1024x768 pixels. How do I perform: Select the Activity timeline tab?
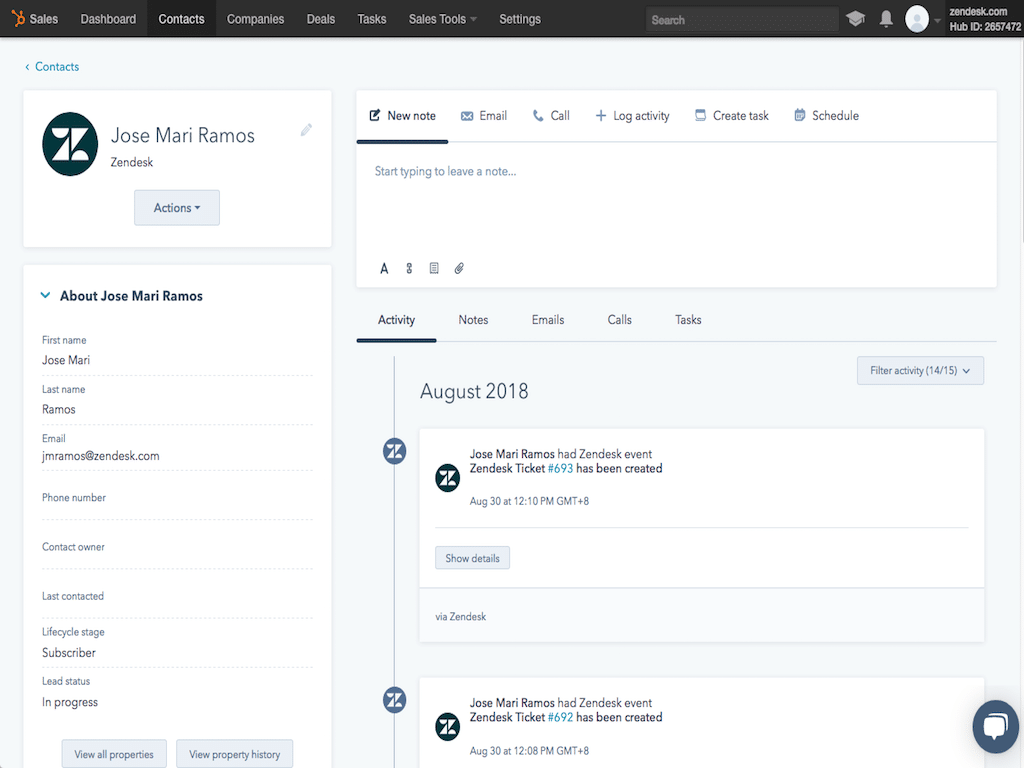396,320
